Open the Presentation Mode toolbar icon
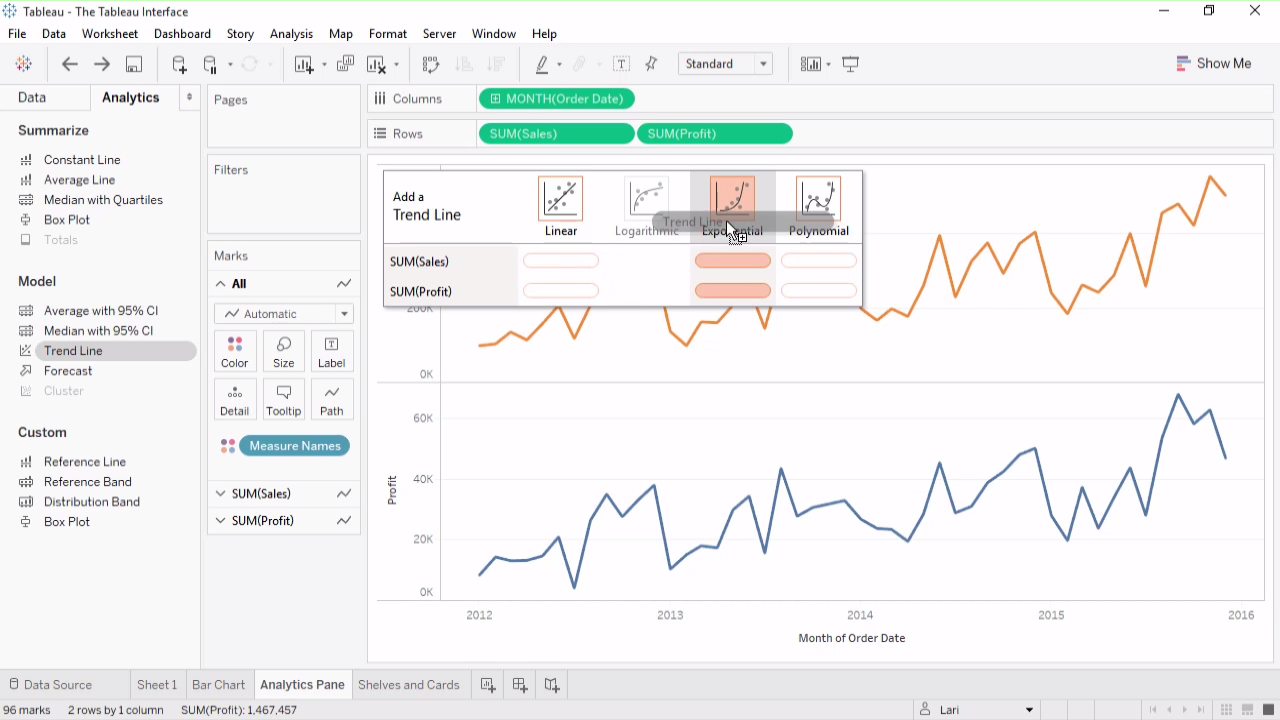 point(850,63)
